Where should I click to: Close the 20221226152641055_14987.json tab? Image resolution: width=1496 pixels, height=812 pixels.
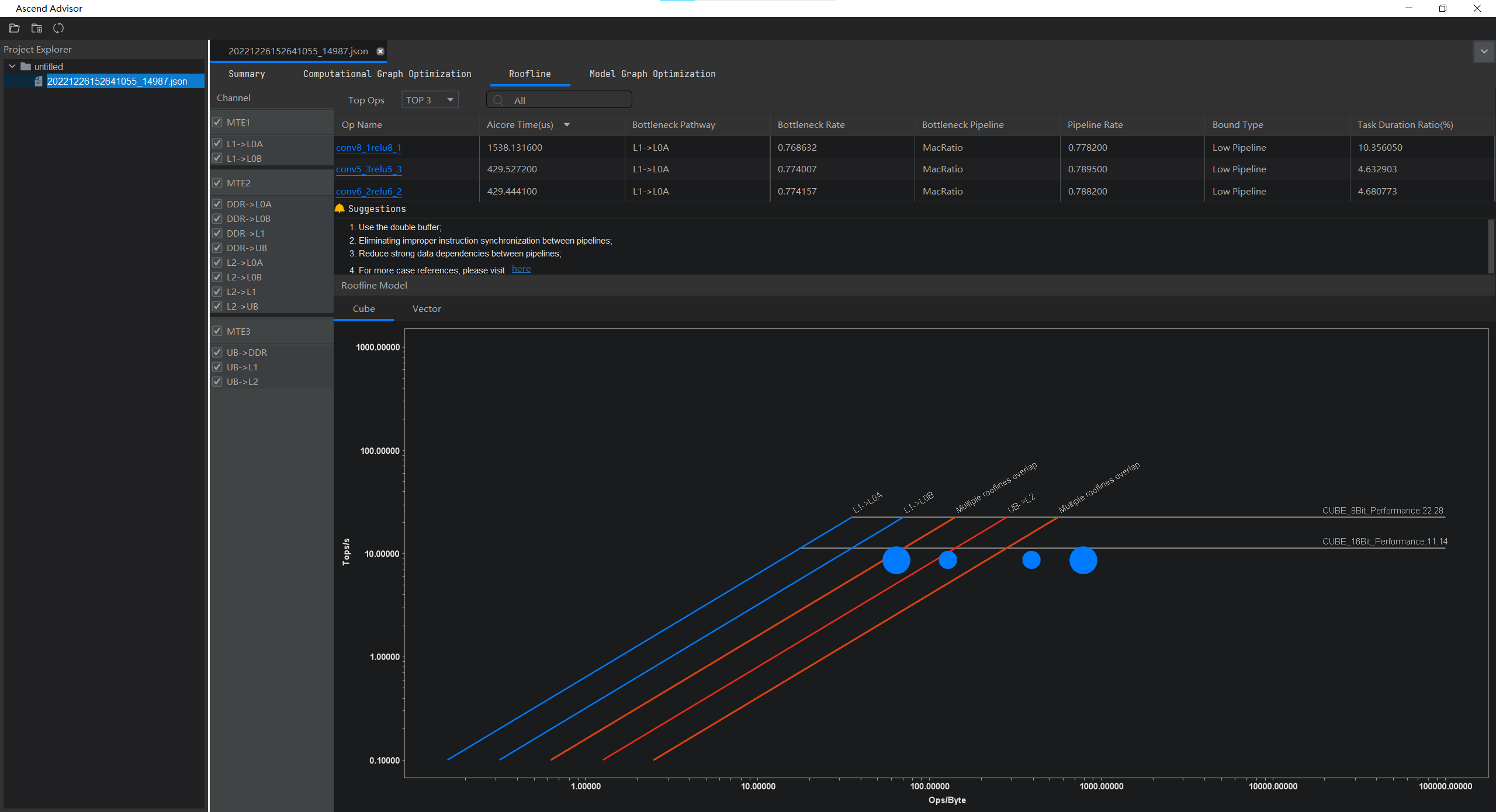[x=380, y=51]
